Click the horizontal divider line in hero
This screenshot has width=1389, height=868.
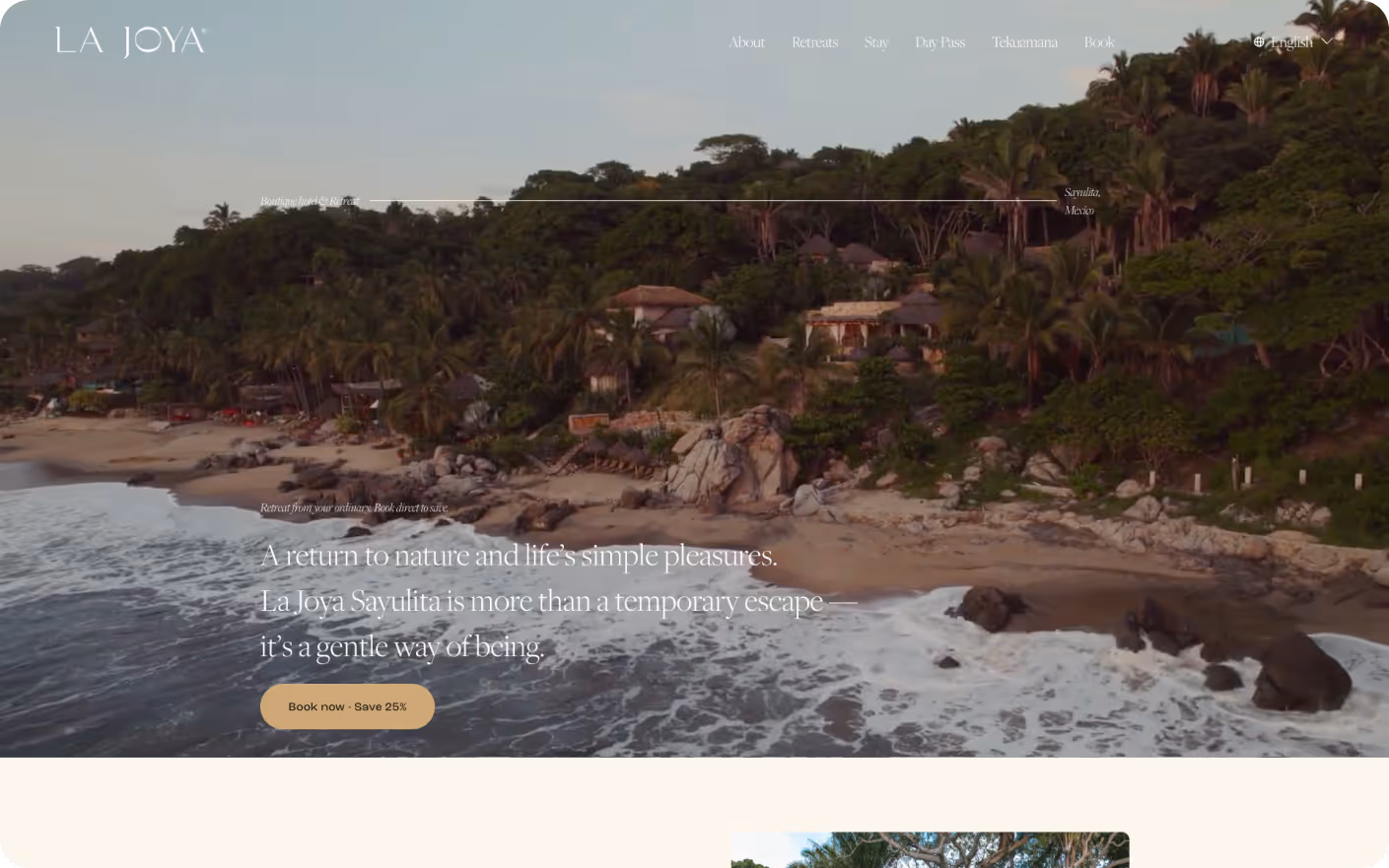point(713,201)
